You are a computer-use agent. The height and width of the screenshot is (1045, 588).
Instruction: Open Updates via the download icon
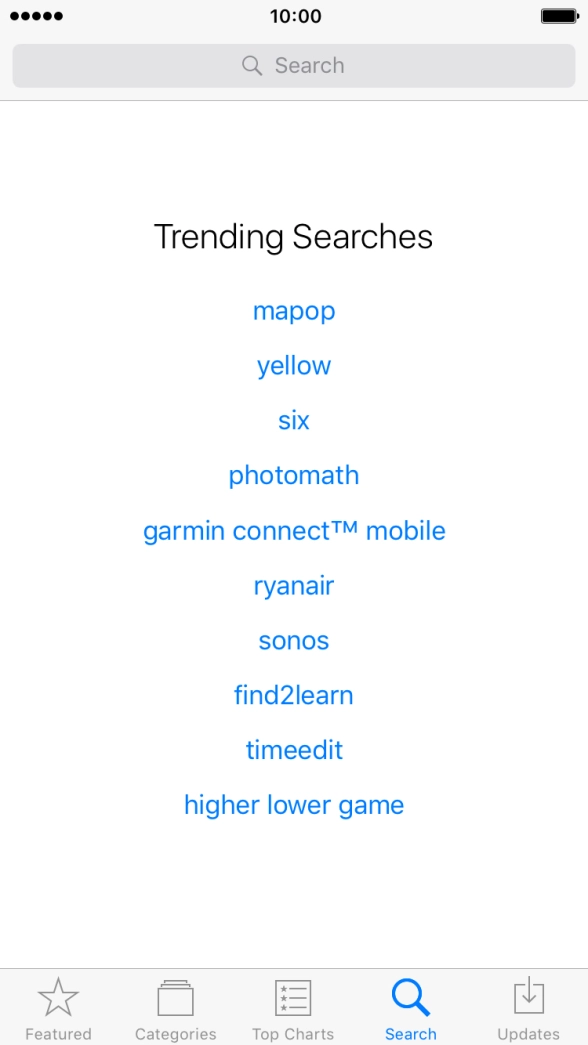[x=528, y=996]
